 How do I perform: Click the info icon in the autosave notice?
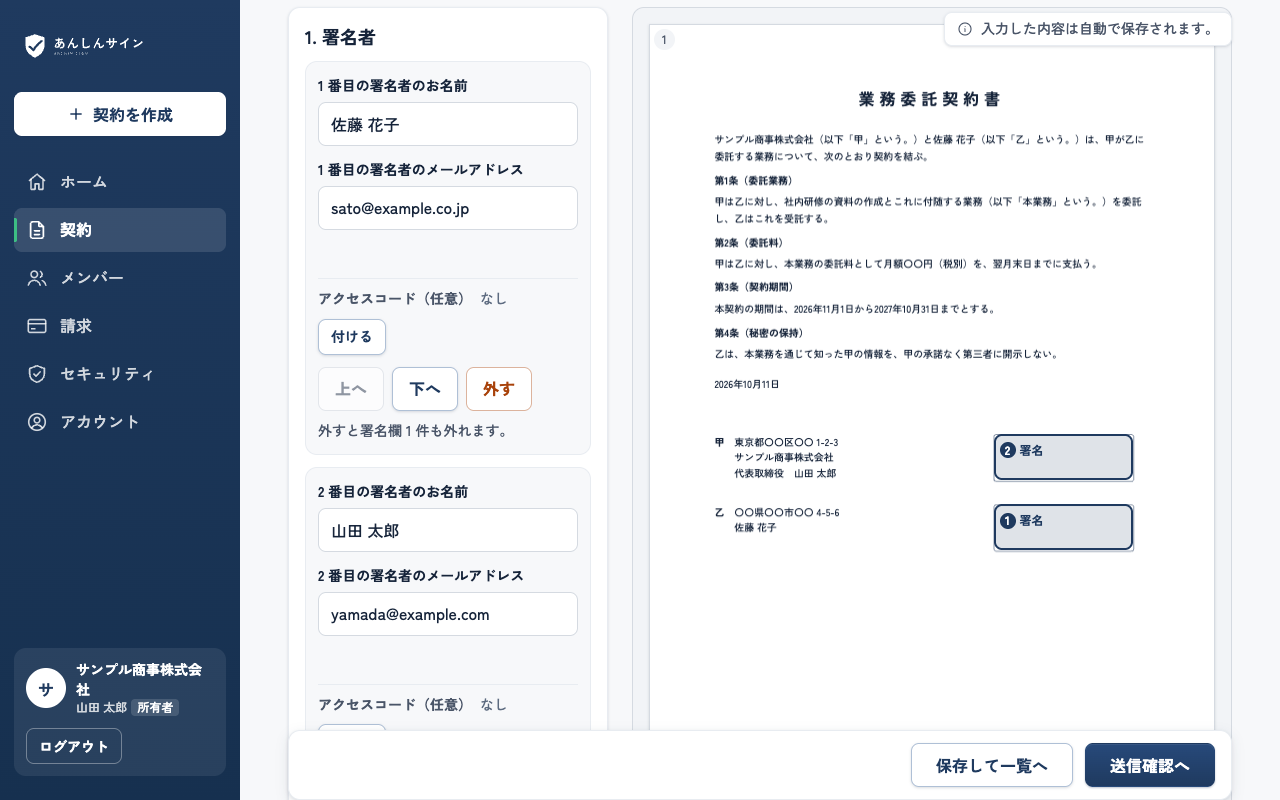[965, 29]
